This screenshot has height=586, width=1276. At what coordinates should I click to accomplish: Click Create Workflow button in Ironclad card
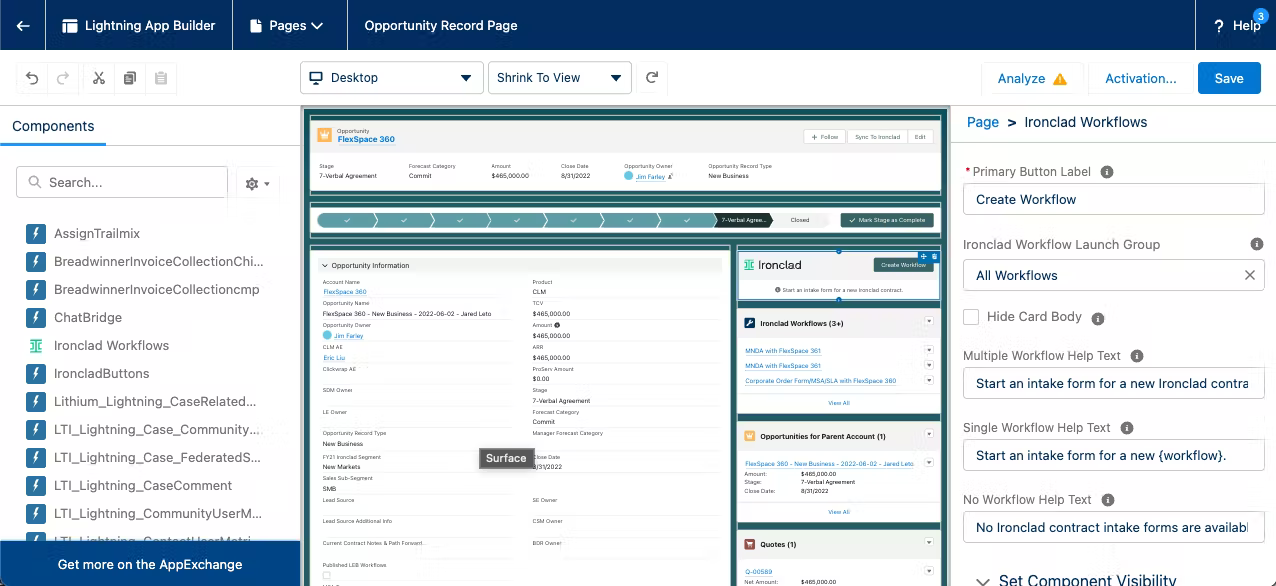[x=903, y=265]
